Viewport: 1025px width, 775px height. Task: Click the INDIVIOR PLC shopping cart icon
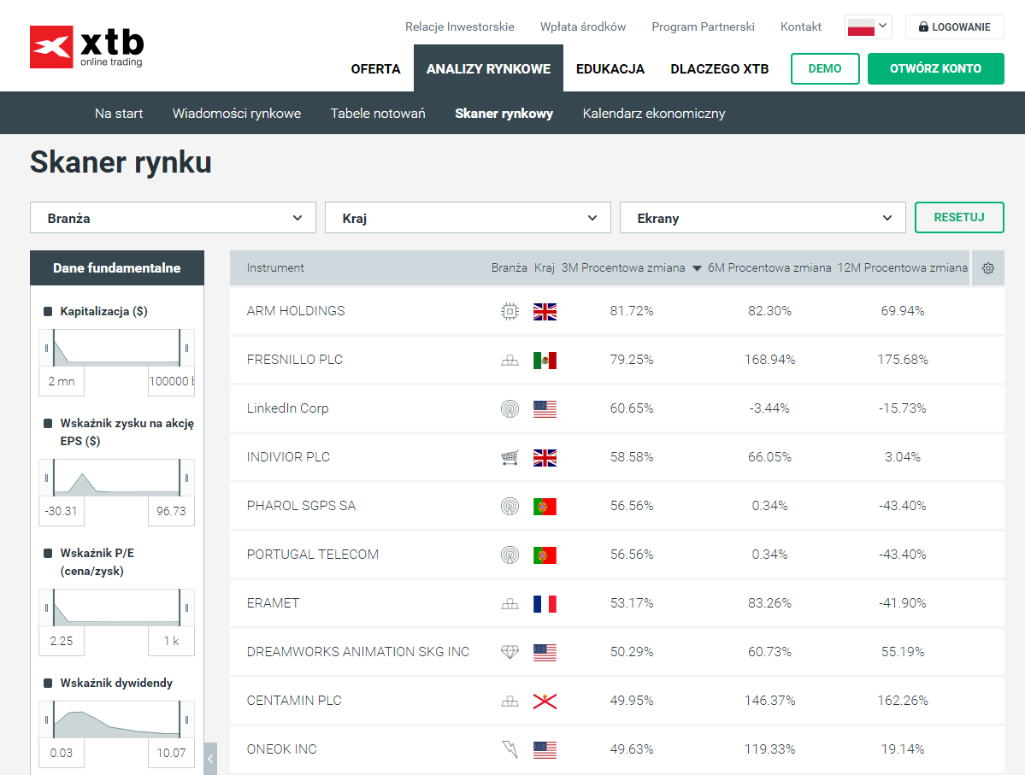point(510,457)
